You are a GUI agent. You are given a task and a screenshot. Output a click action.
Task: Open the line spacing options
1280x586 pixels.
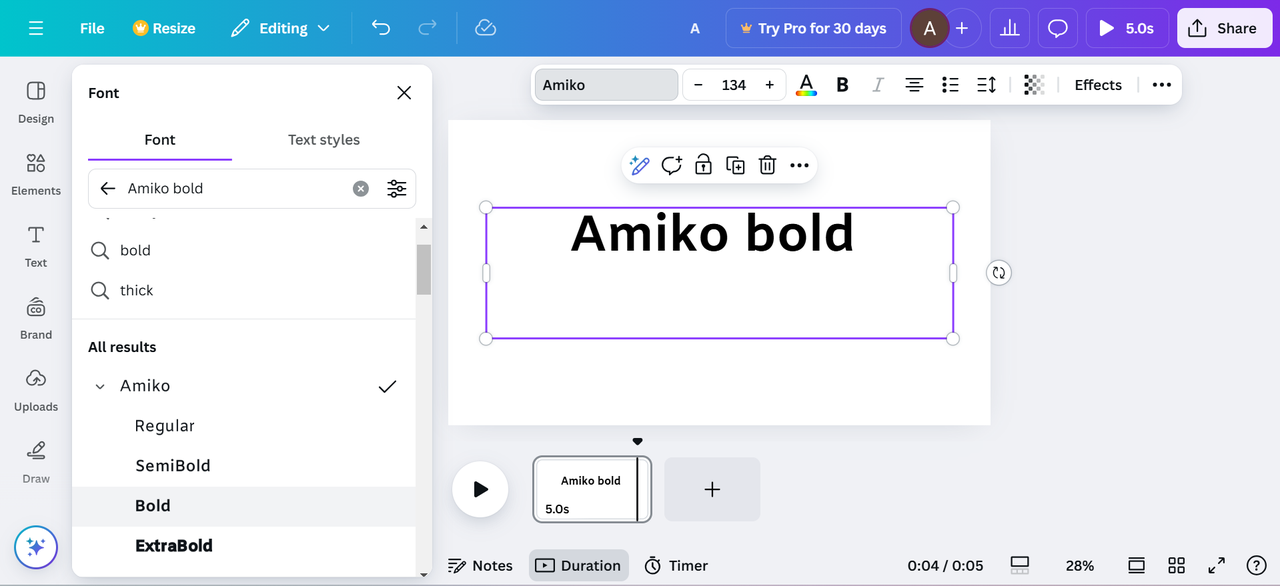[x=986, y=85]
